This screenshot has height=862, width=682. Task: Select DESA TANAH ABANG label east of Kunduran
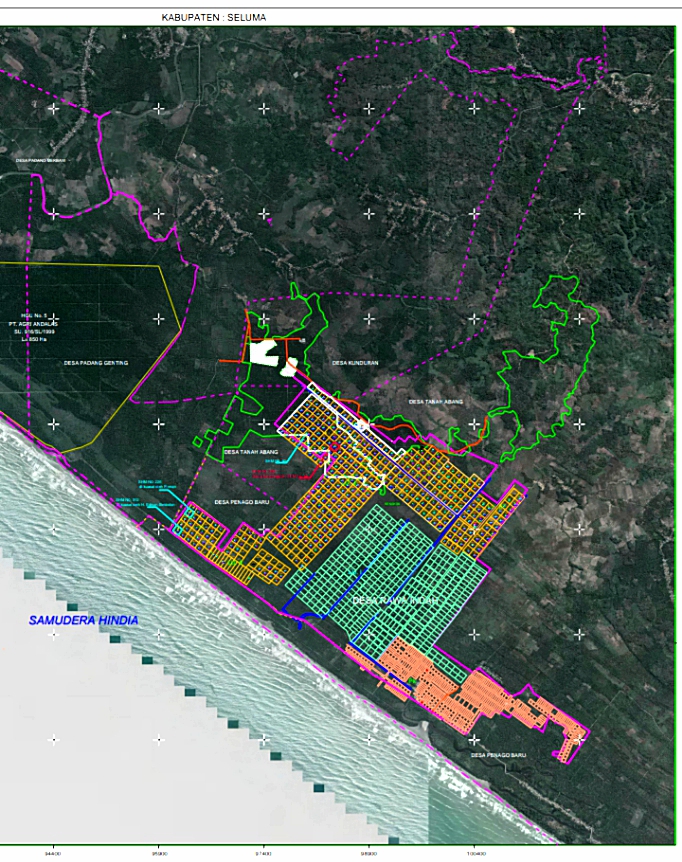434,401
